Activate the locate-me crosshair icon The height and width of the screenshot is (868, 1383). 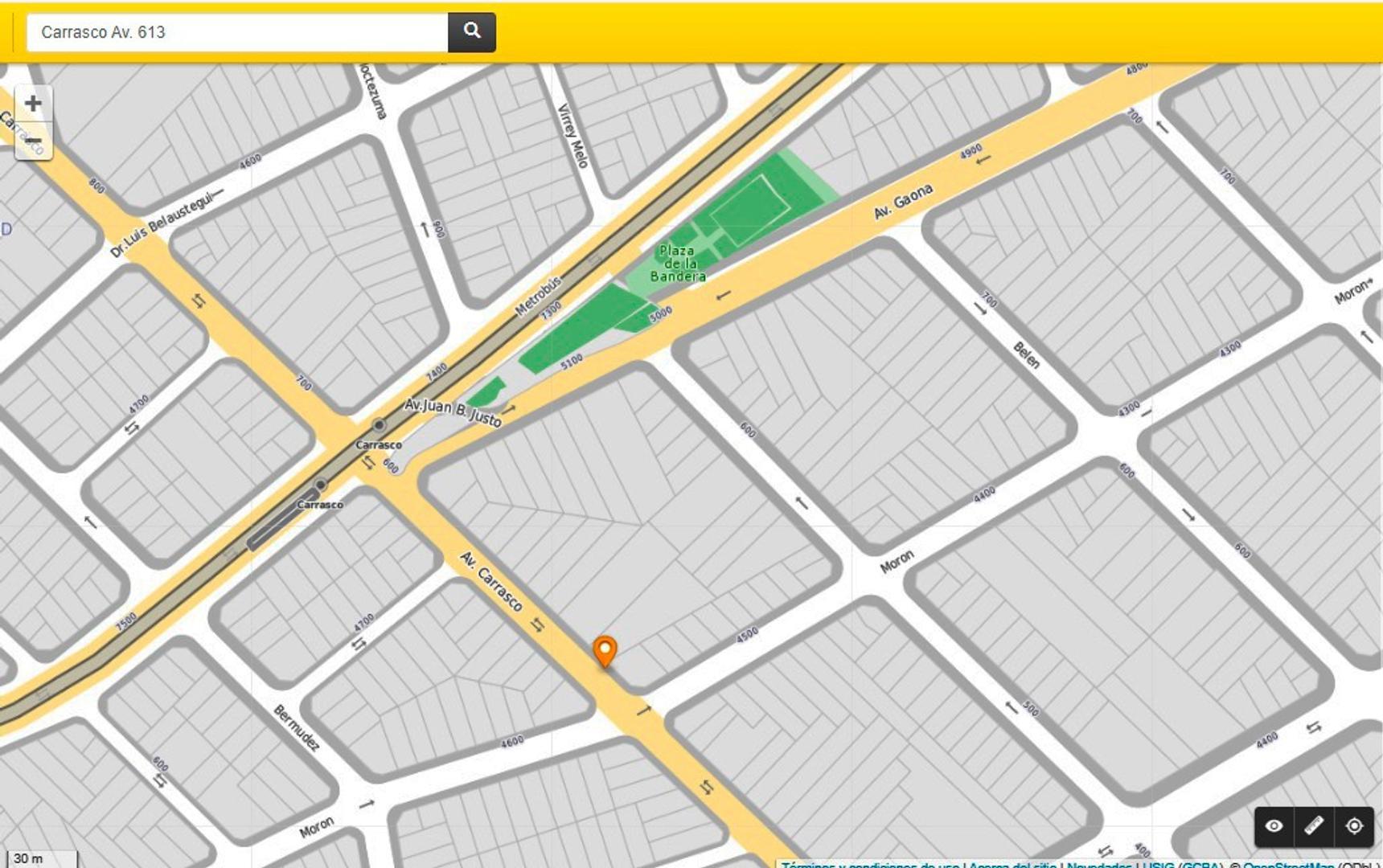(1354, 826)
